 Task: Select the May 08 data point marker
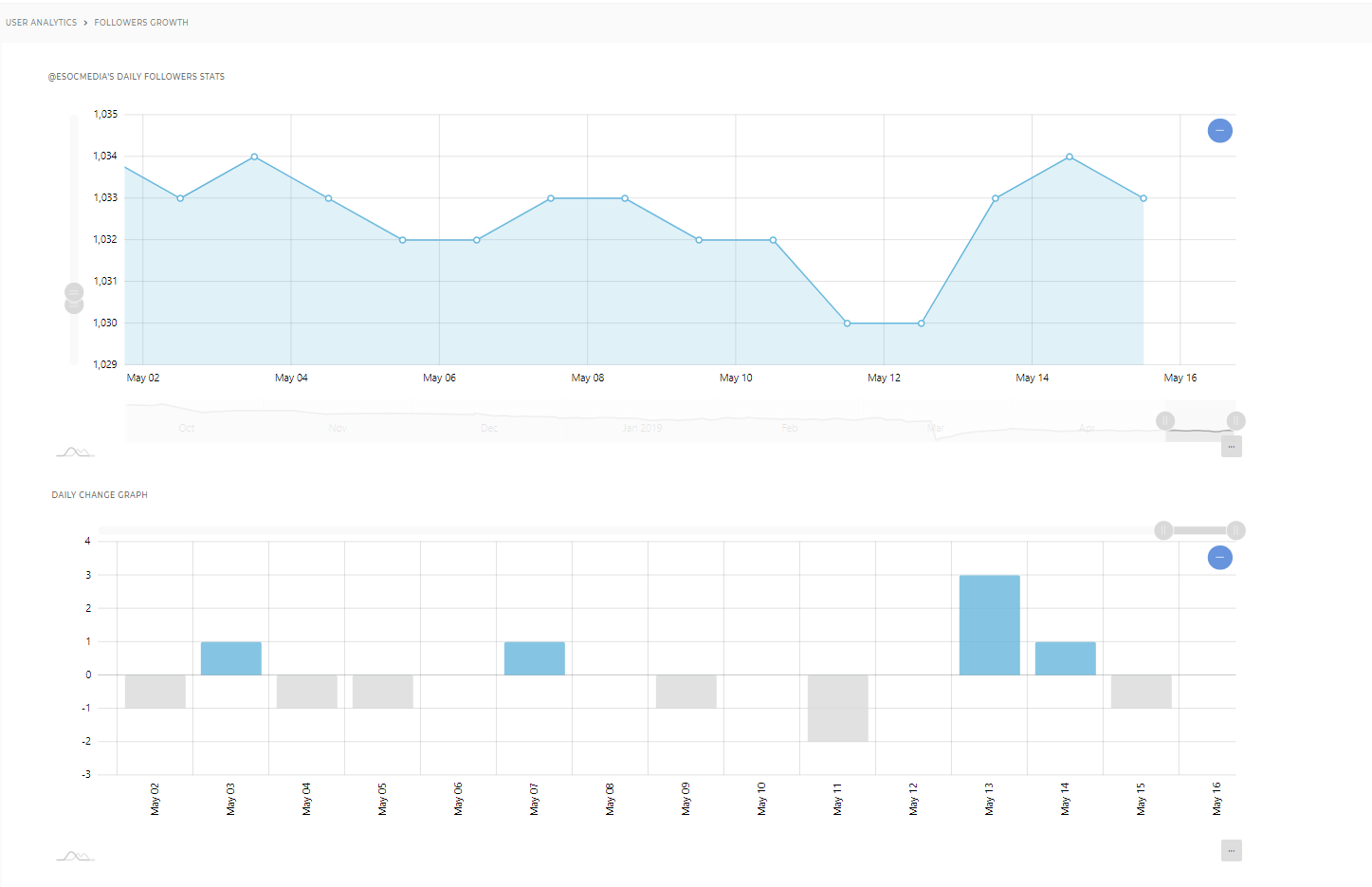click(x=624, y=198)
